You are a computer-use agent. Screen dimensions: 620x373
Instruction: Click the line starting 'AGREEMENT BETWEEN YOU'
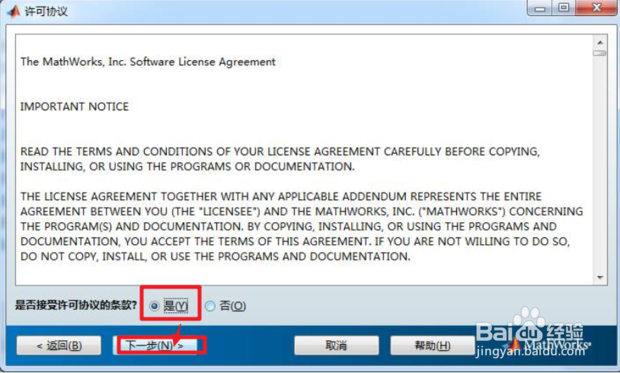coord(301,212)
